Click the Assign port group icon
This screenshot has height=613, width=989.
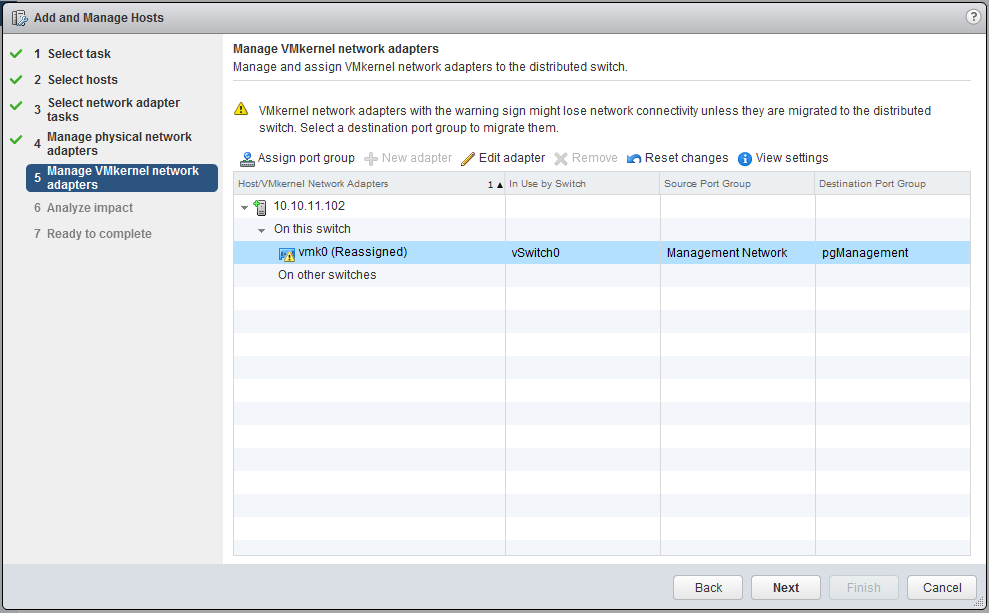(247, 158)
